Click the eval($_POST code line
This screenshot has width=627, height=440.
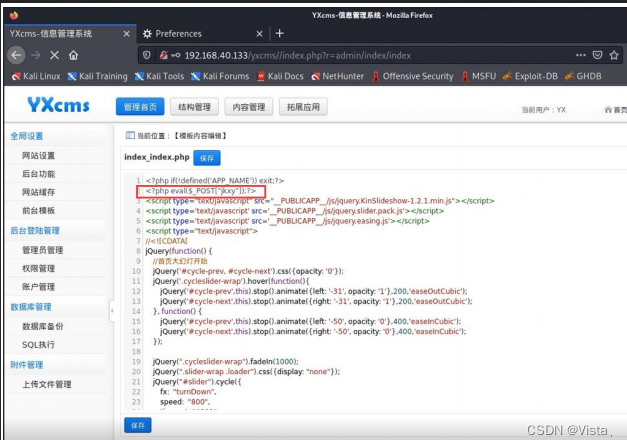pos(201,191)
